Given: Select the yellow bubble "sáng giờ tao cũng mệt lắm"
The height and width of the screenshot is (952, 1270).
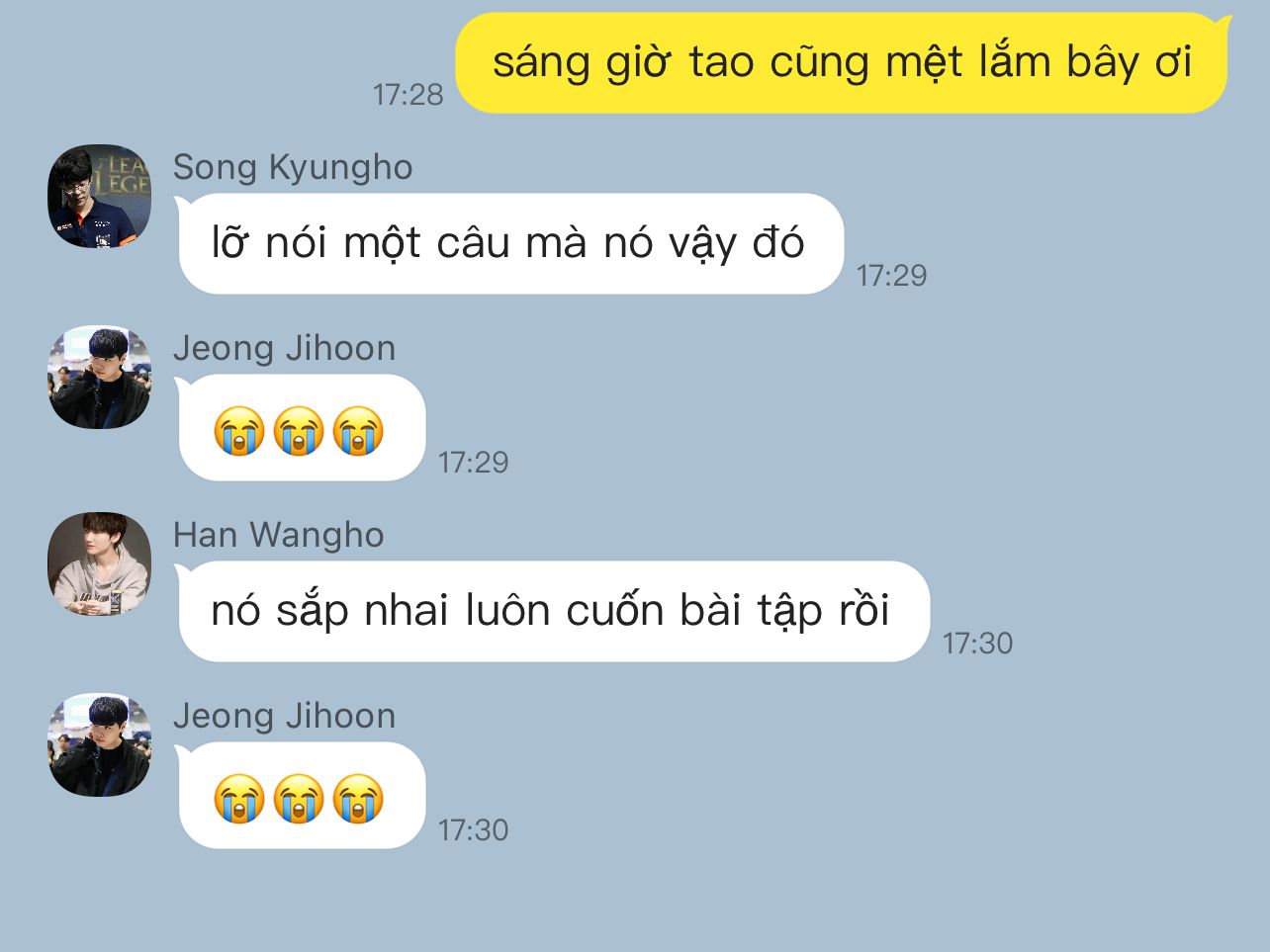Looking at the screenshot, I should click(x=842, y=63).
